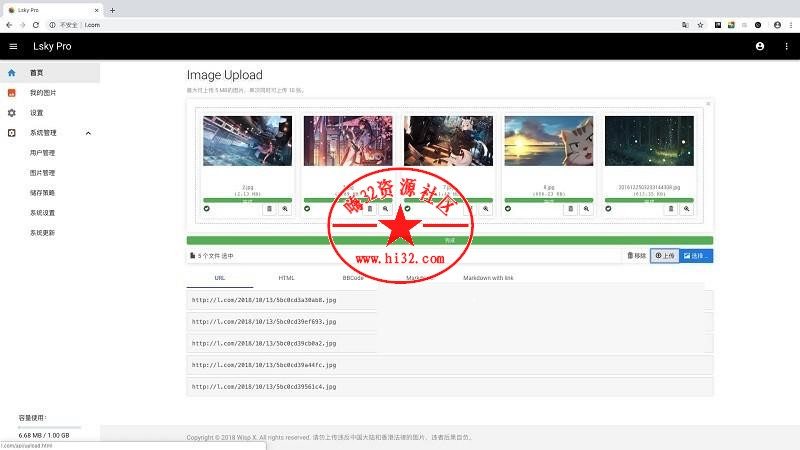
Task: Zoom preview the cat sunset image card
Action: [586, 209]
